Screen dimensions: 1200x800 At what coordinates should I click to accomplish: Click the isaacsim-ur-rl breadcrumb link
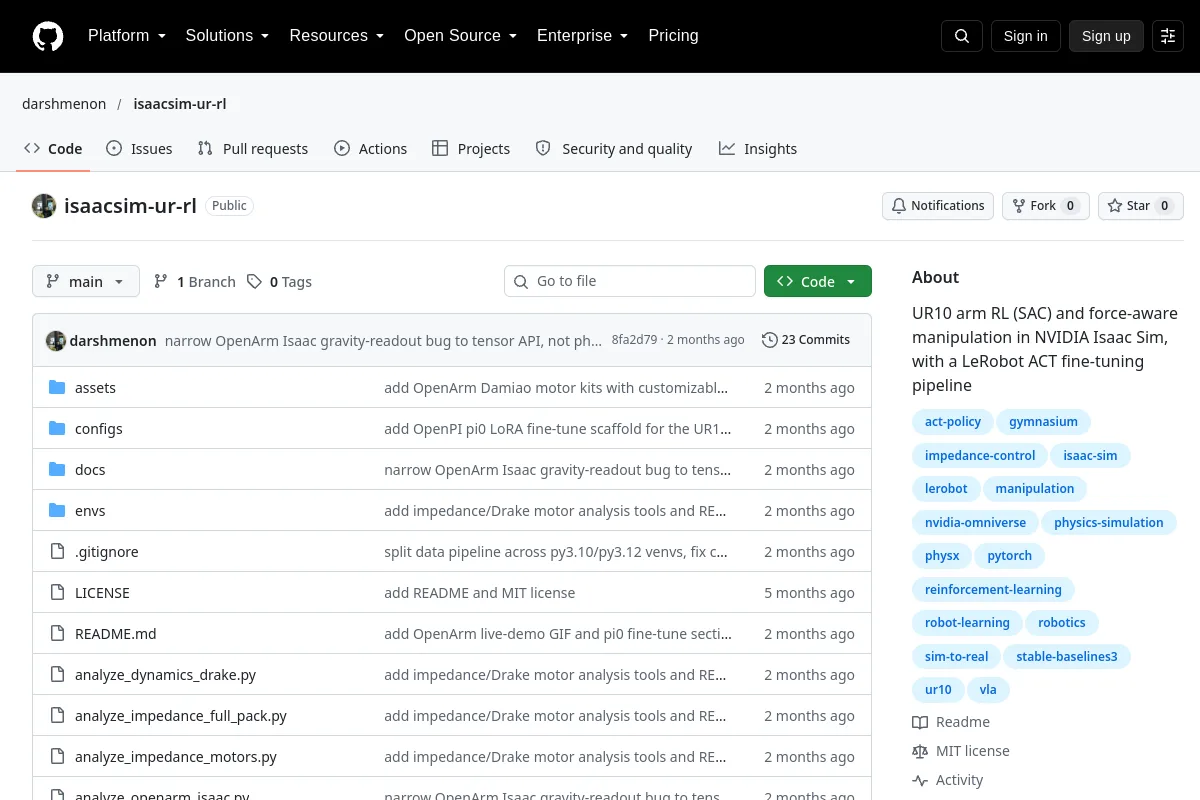click(180, 104)
